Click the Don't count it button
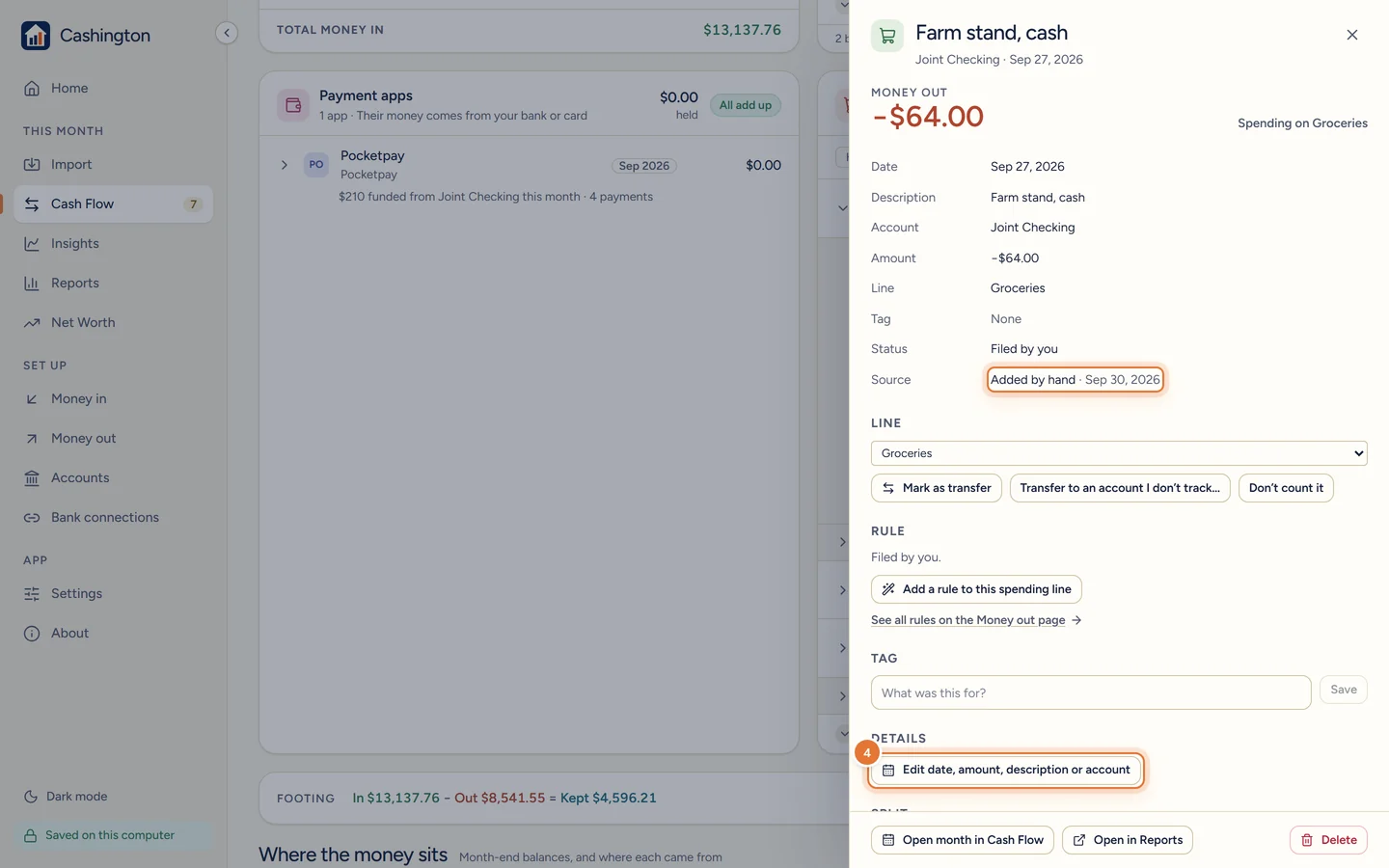Image resolution: width=1389 pixels, height=868 pixels. [1286, 488]
